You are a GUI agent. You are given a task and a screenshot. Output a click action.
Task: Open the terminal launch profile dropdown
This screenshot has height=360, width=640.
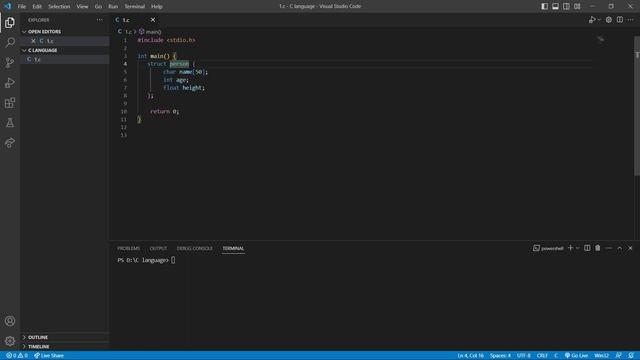tap(578, 248)
